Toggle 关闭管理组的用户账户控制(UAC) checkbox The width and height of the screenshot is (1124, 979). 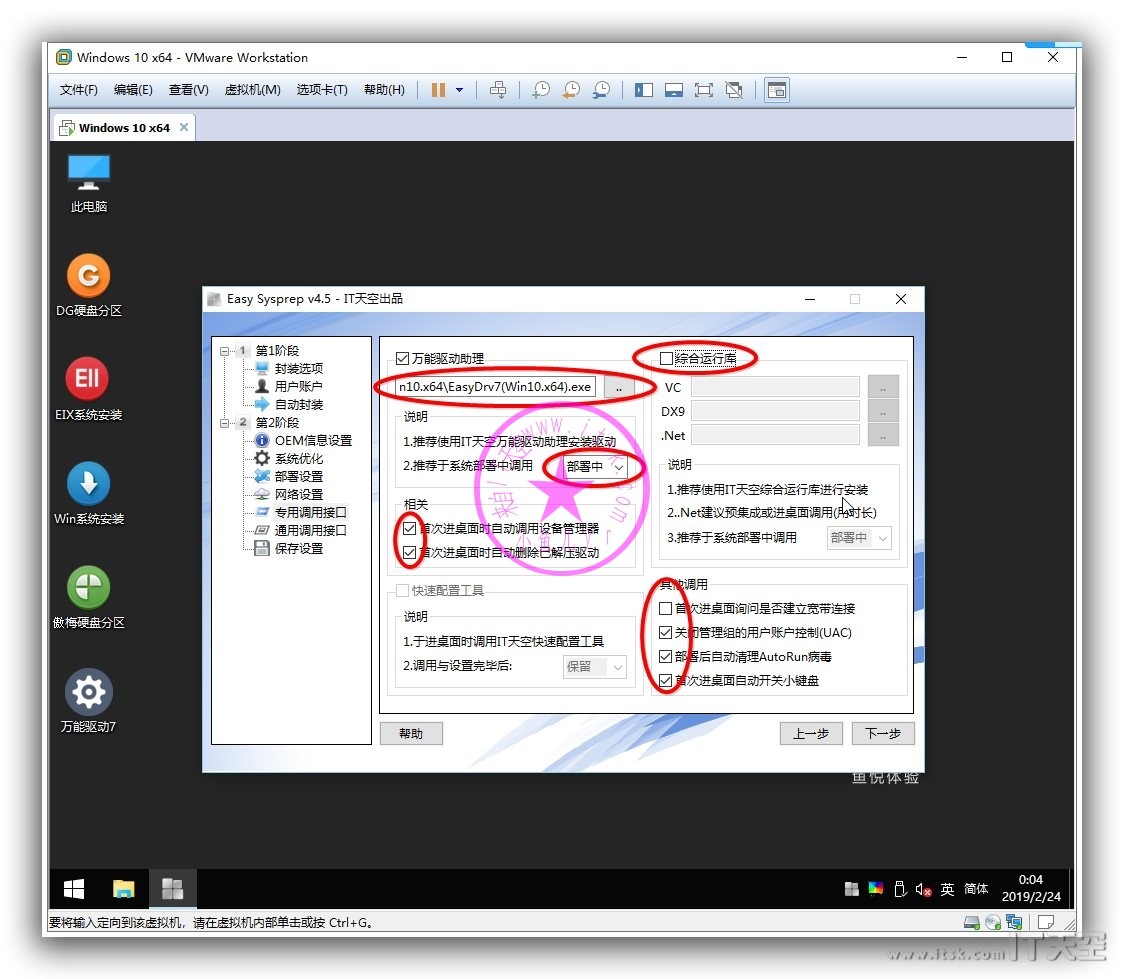[665, 632]
